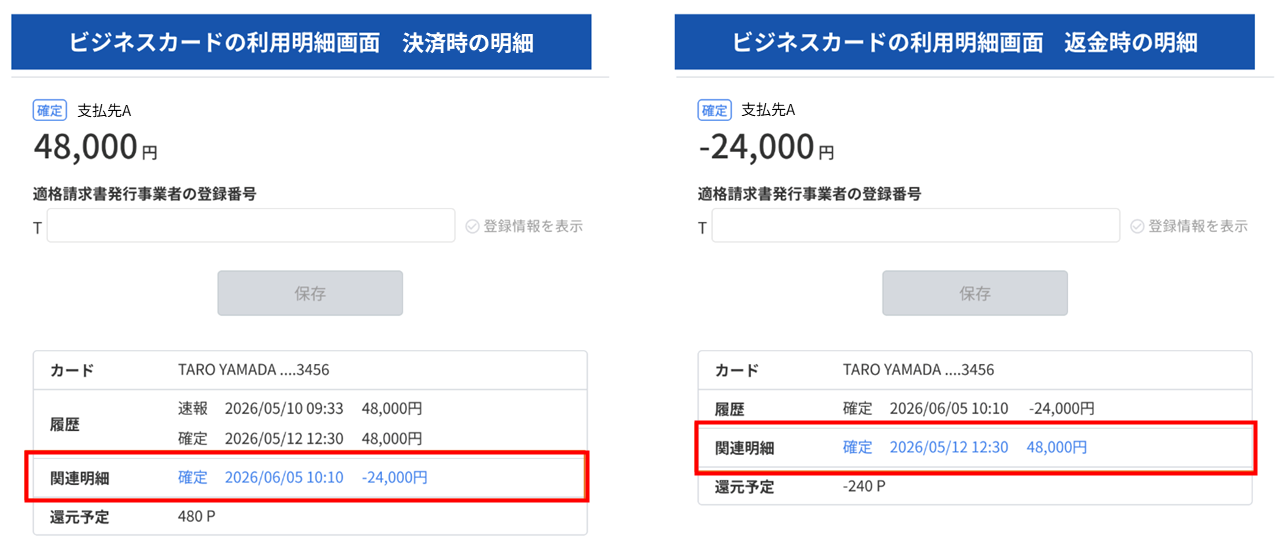Click the 保存 button in payment detail
1280x547 pixels.
pyautogui.click(x=310, y=293)
